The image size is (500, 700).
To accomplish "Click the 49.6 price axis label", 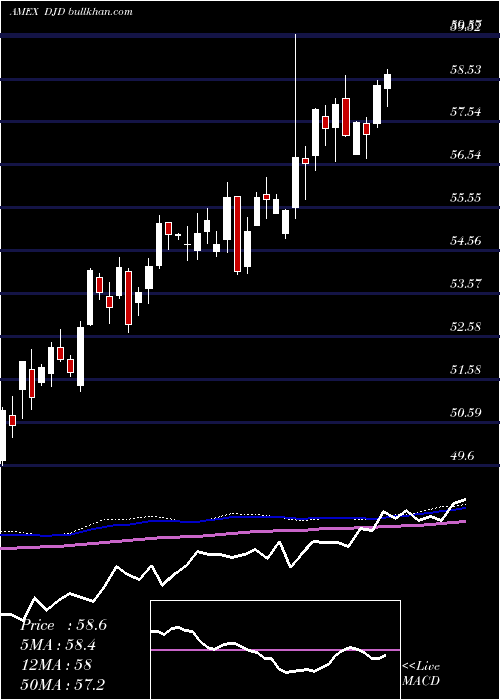I will tap(462, 456).
